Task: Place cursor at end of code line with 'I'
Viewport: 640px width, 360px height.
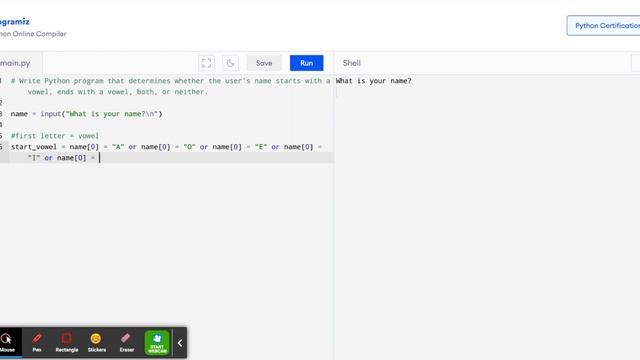Action: (x=100, y=158)
